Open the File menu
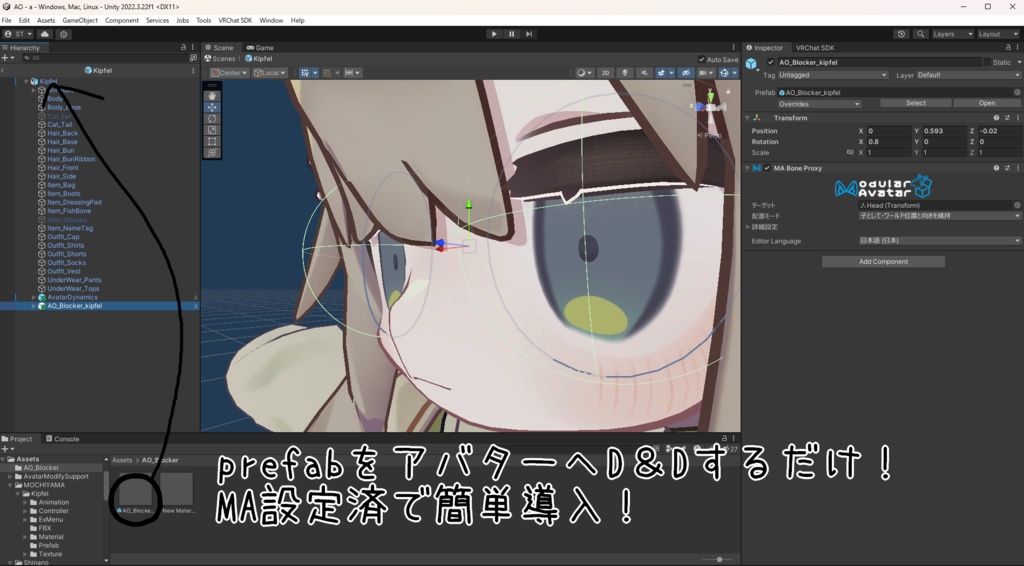Screen dimensions: 1024x566 (x=7, y=20)
